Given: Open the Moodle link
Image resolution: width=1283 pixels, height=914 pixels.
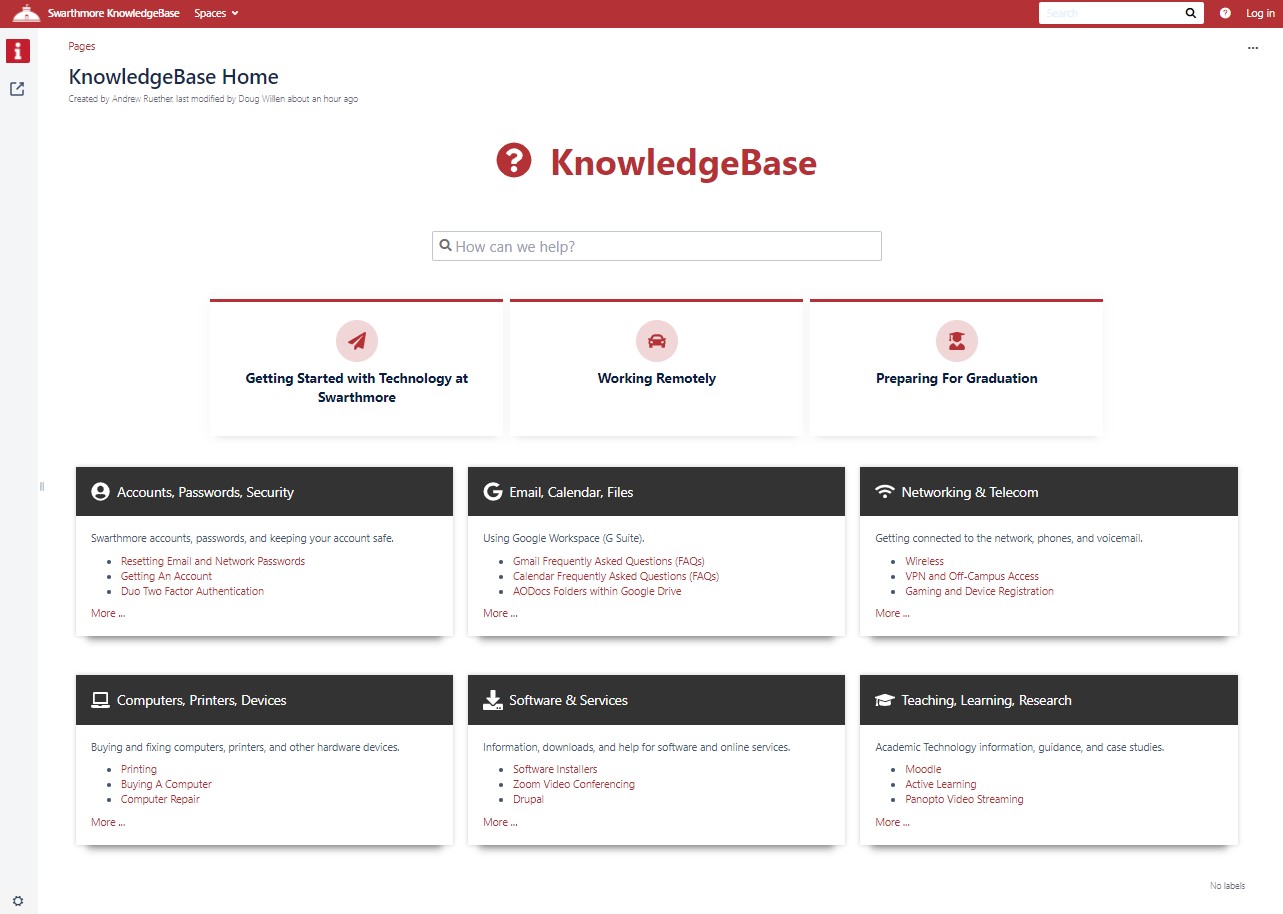Looking at the screenshot, I should (x=923, y=769).
